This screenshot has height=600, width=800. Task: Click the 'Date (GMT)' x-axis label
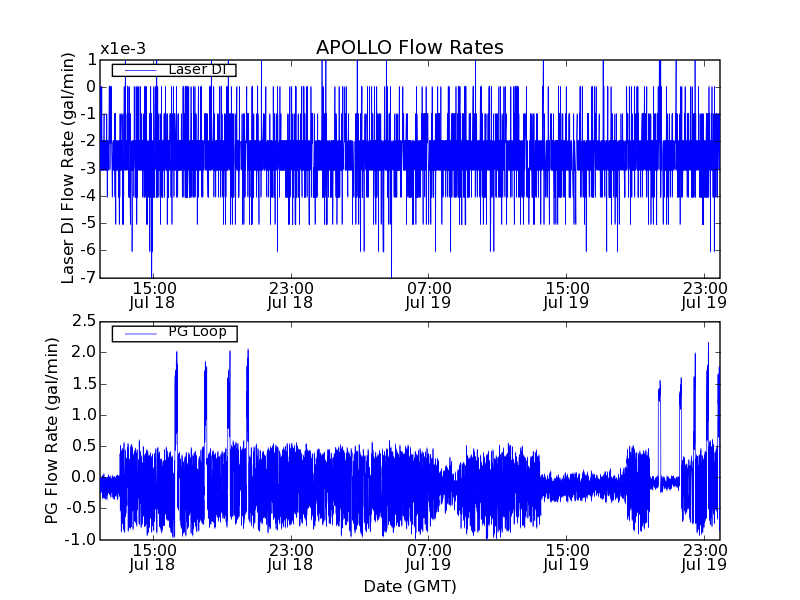(410, 586)
